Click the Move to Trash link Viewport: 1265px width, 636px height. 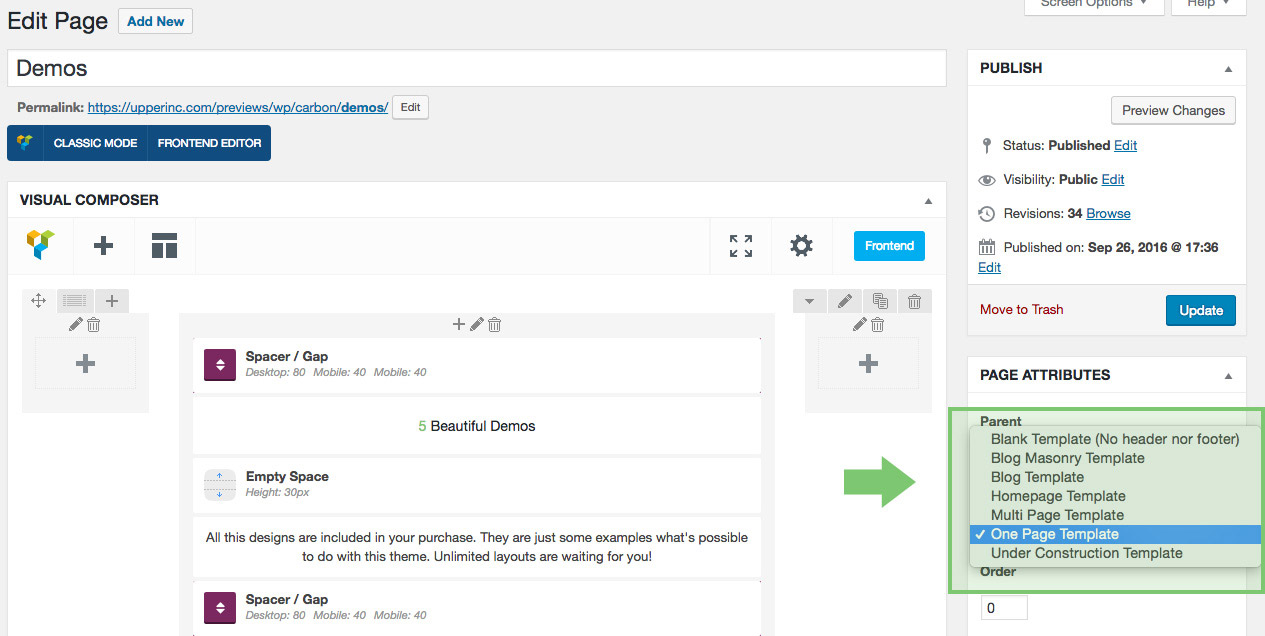[x=1021, y=309]
